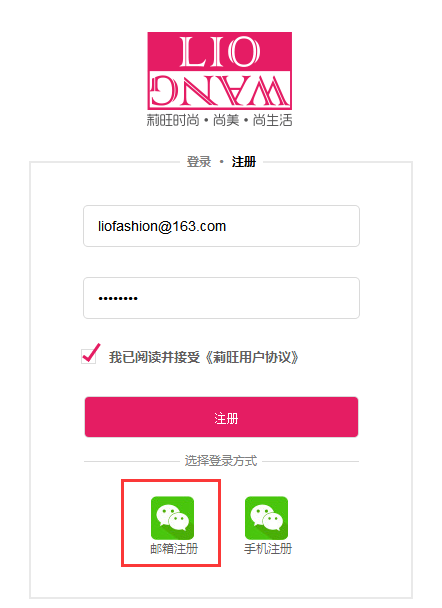Viewport: 442px width, 608px height.
Task: Click the 手机注册 caption text
Action: coord(268,548)
